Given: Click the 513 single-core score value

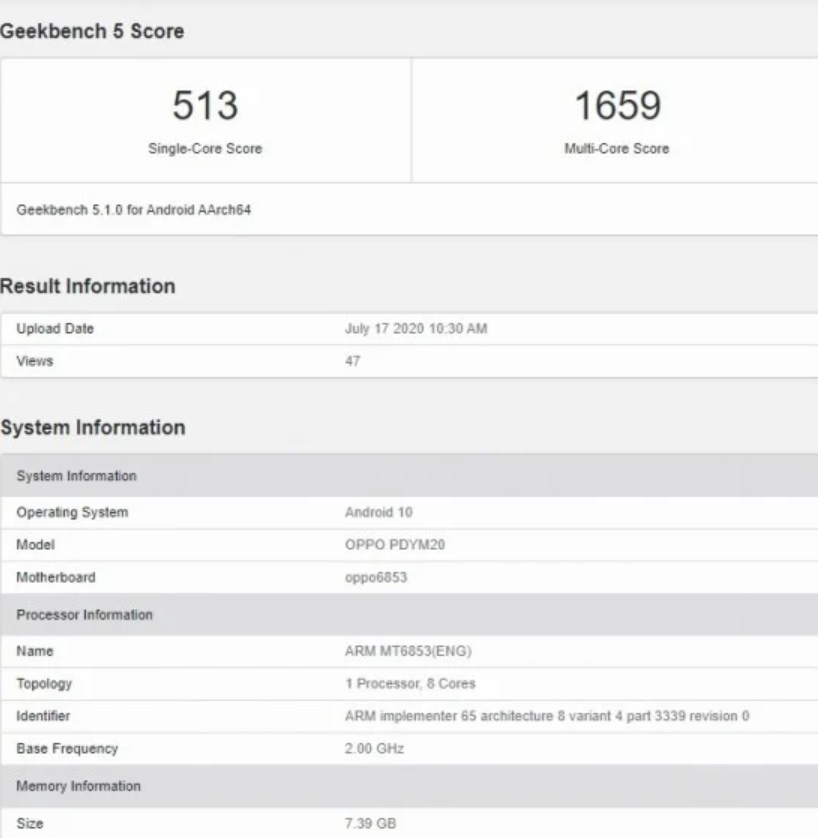Looking at the screenshot, I should 205,105.
